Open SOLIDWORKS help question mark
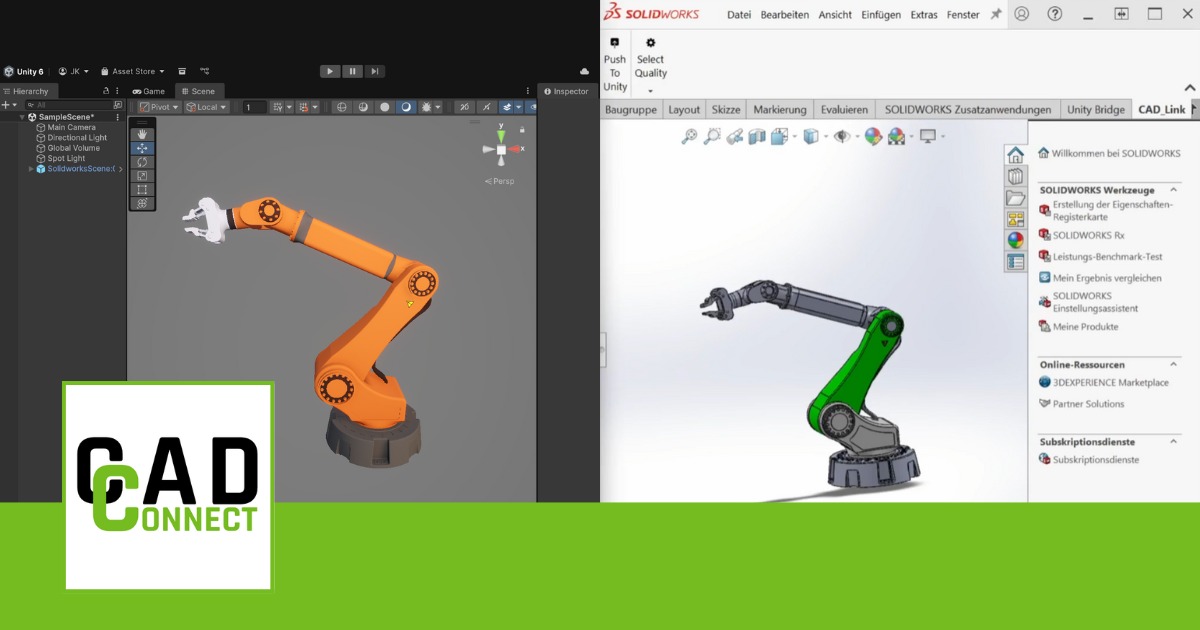The image size is (1200, 630). coord(1054,14)
